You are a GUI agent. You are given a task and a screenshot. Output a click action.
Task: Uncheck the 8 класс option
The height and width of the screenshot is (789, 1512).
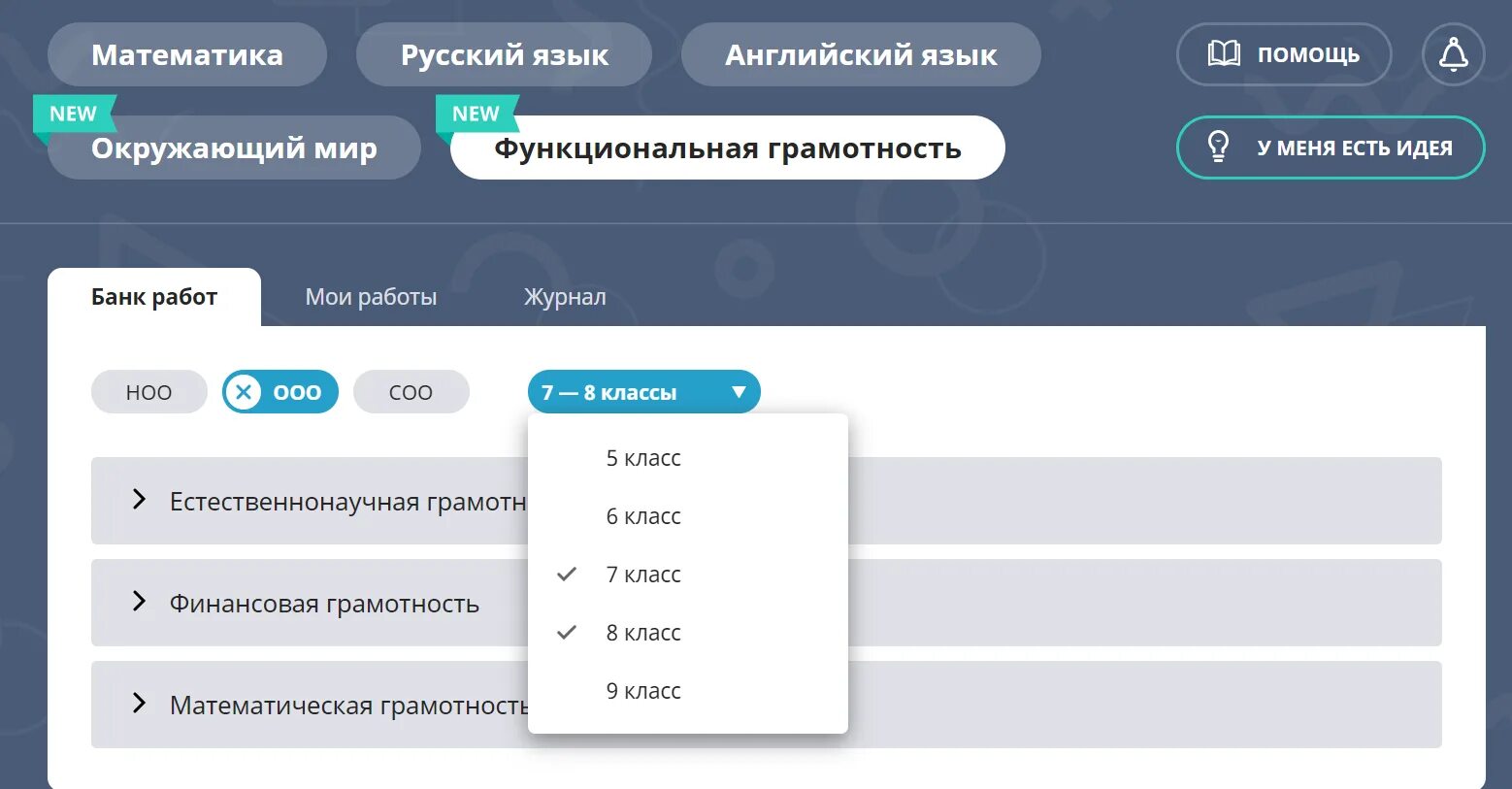(643, 632)
